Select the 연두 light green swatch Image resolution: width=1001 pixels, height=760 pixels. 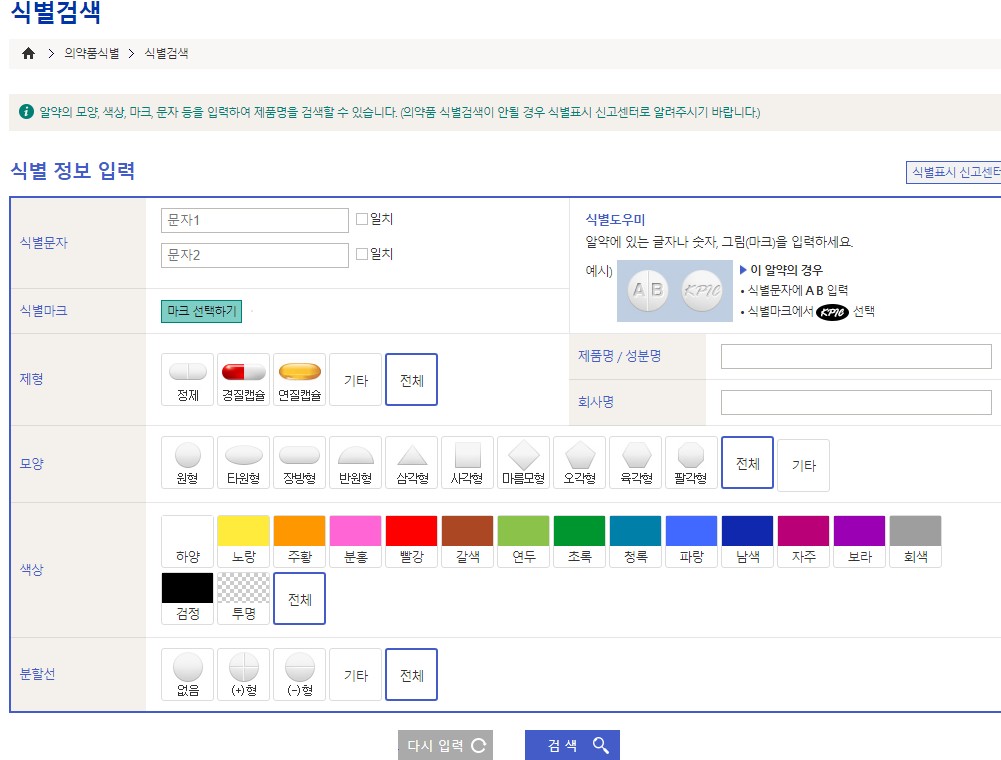coord(523,542)
